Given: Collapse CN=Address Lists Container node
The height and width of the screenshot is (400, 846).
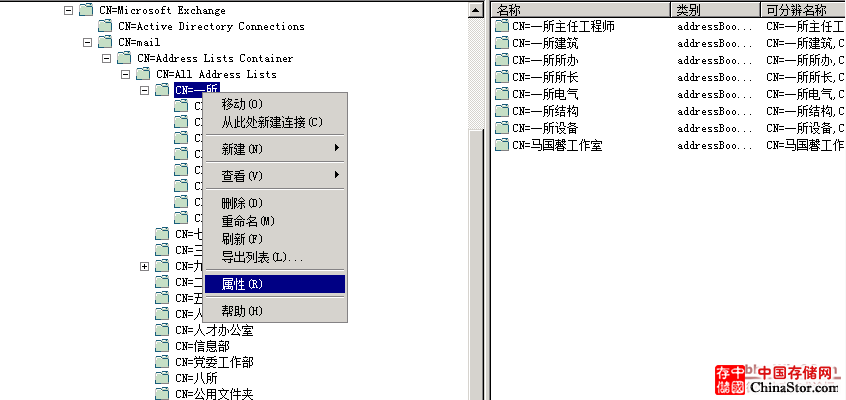Looking at the screenshot, I should point(106,58).
